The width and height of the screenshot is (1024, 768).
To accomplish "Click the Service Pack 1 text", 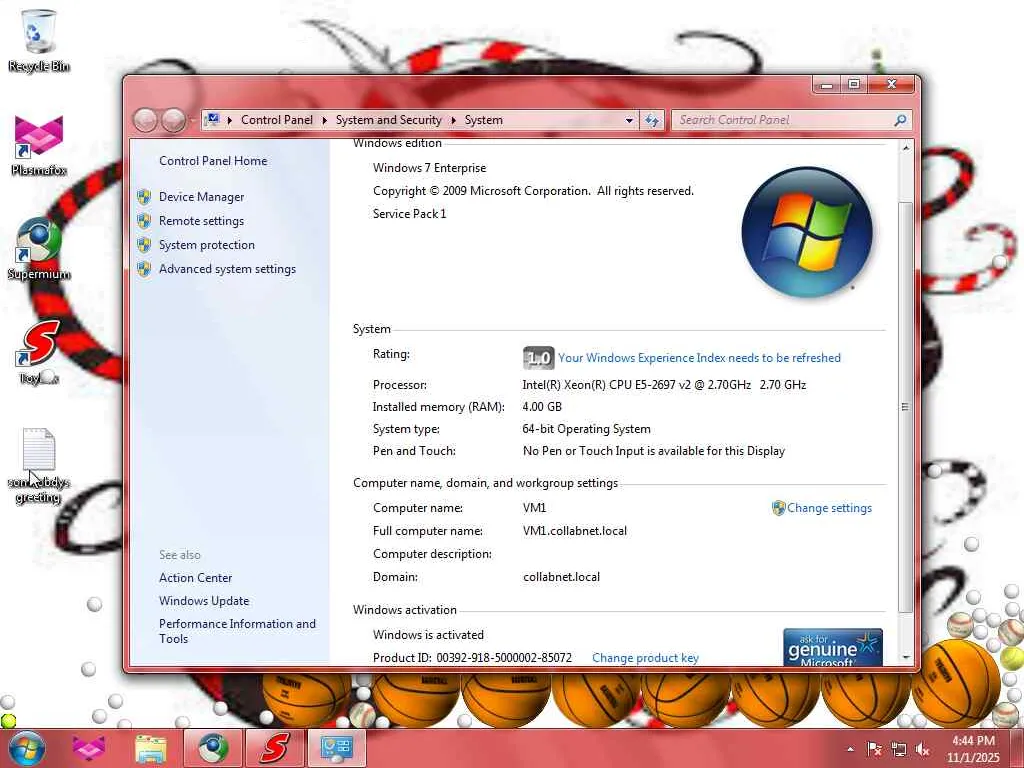I will click(409, 214).
